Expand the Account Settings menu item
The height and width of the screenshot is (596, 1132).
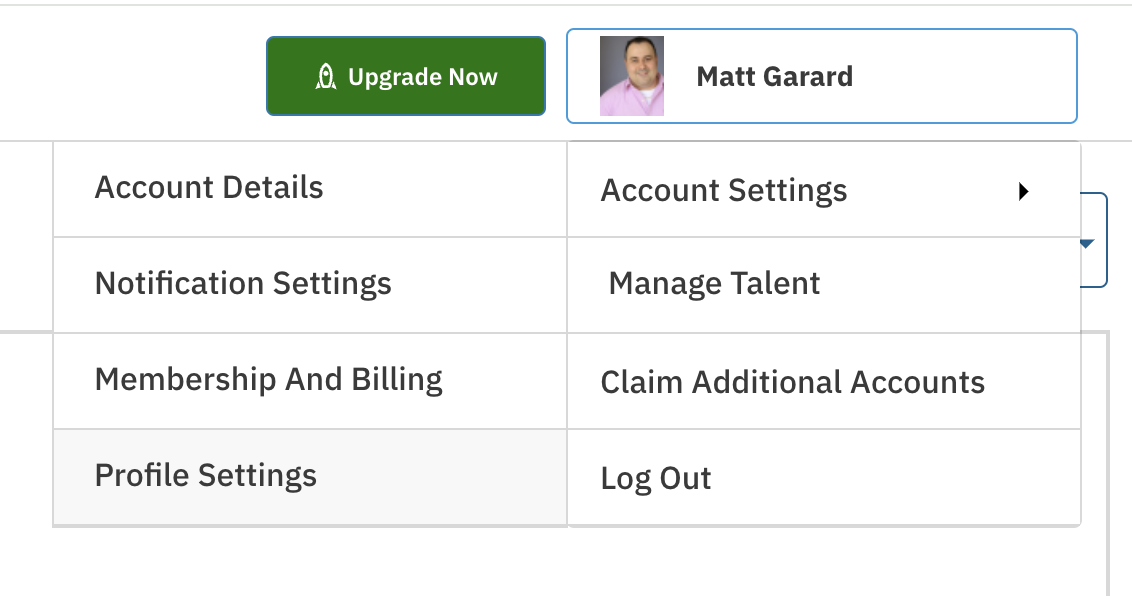point(824,189)
